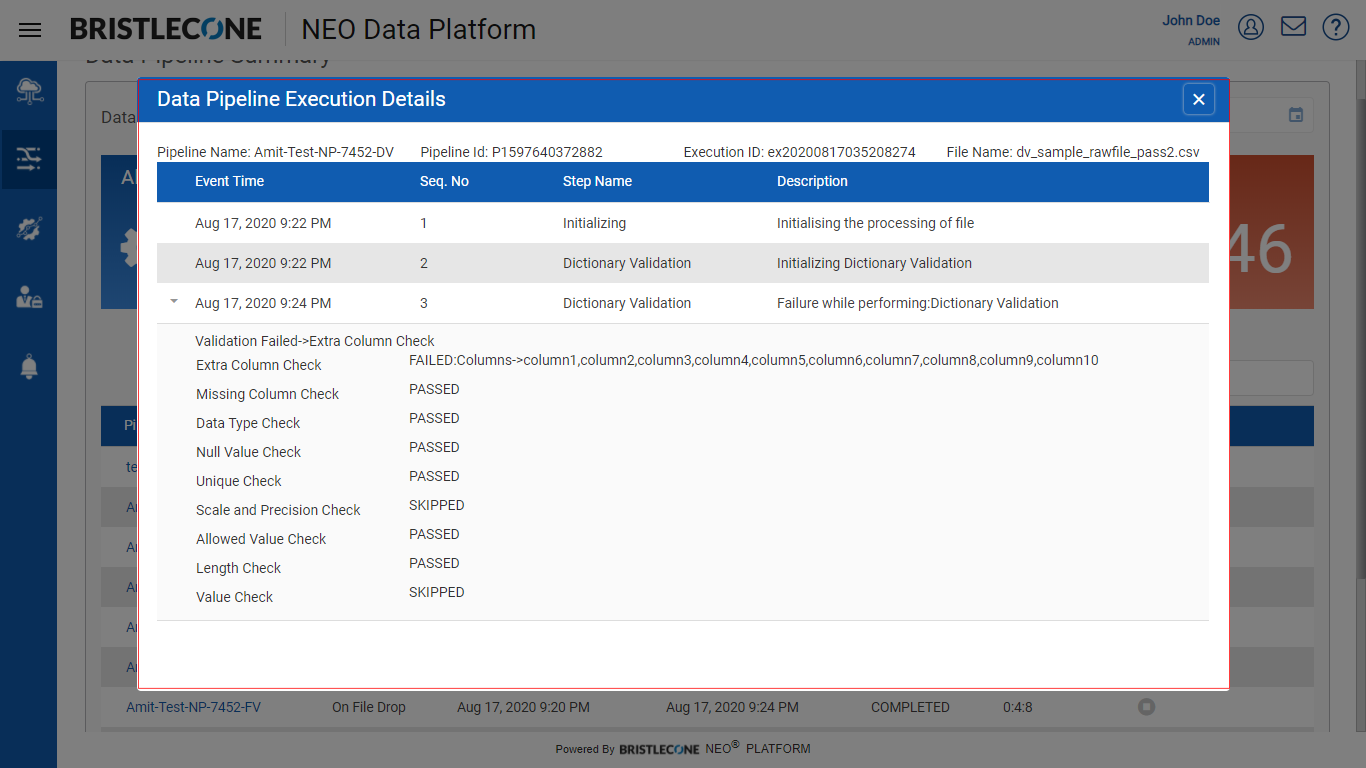Select the data pipeline sidebar icon

click(x=29, y=159)
